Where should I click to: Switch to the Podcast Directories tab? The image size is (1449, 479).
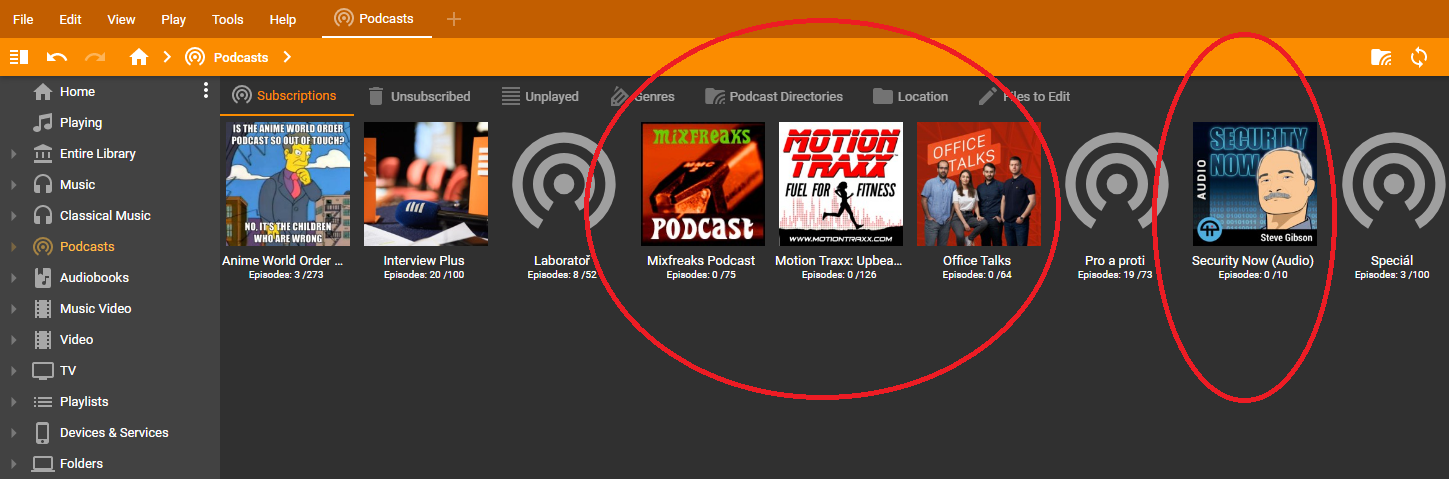pos(774,97)
